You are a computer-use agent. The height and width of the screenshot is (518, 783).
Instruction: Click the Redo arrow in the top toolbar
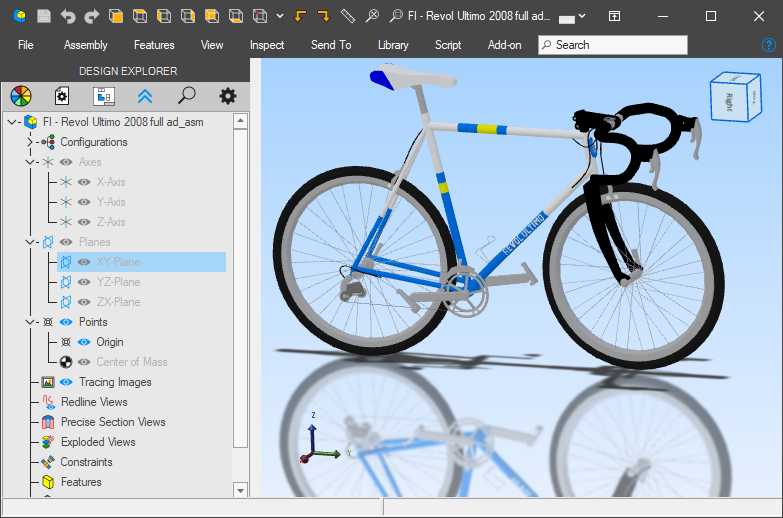(92, 16)
